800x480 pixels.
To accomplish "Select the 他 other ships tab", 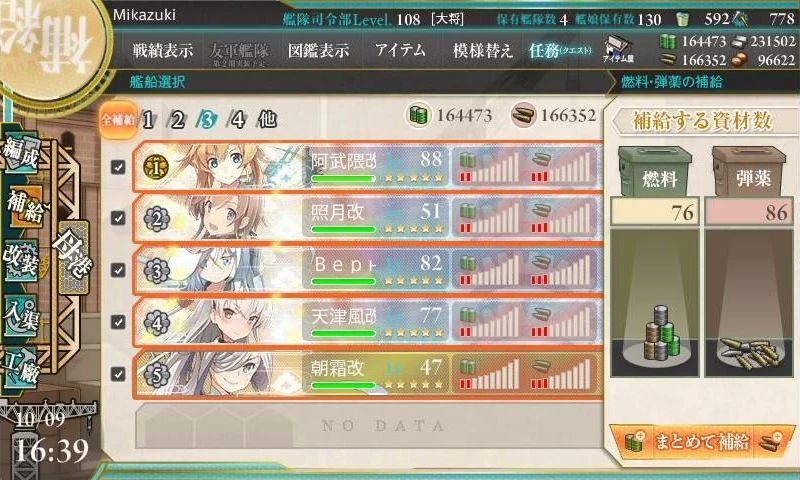I will (x=267, y=119).
